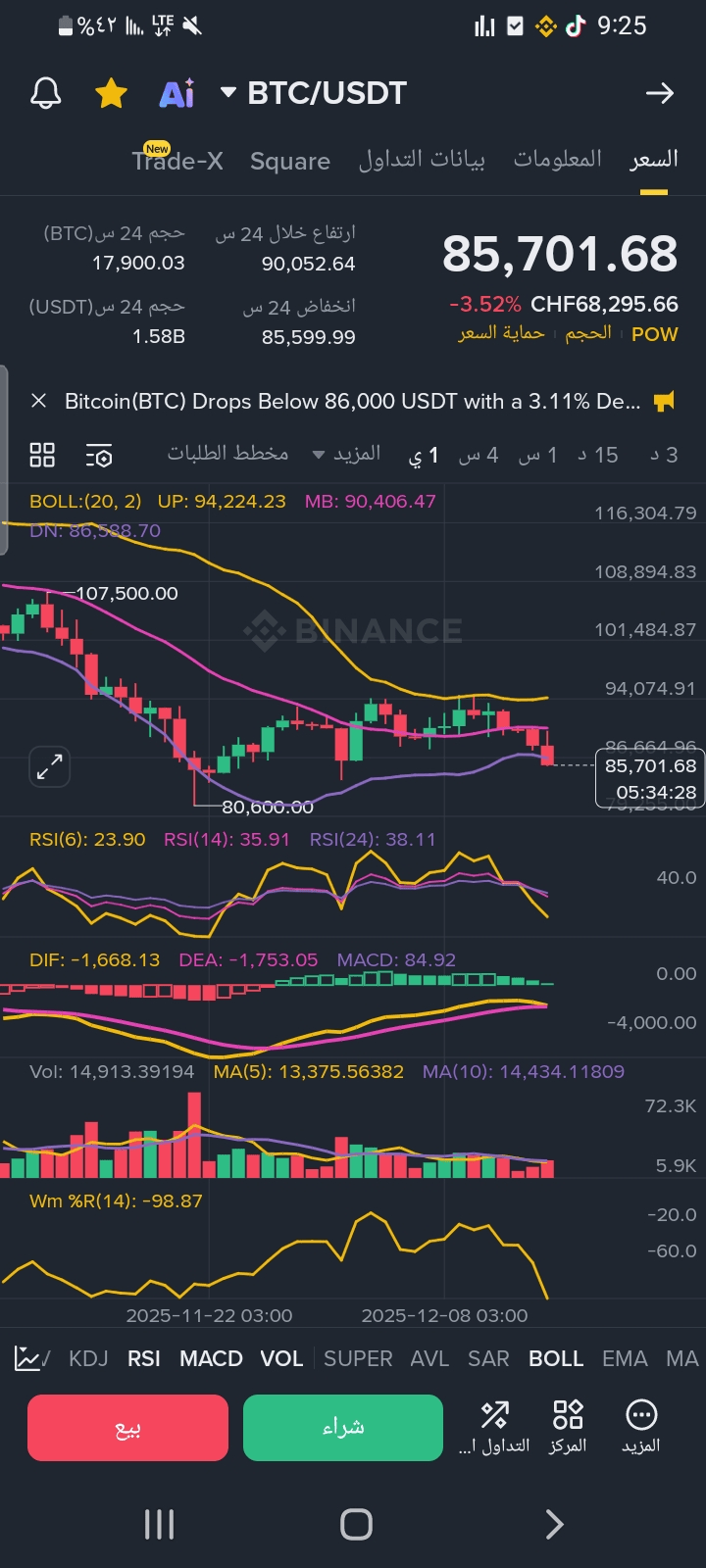This screenshot has width=706, height=1568.
Task: Tap the Android recent apps button
Action: click(x=159, y=1524)
